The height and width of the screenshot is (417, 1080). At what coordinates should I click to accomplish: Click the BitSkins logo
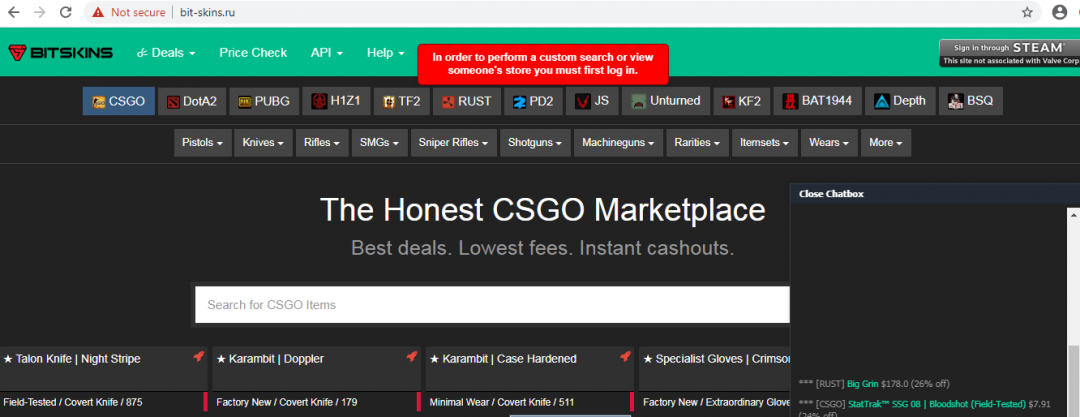pyautogui.click(x=61, y=53)
